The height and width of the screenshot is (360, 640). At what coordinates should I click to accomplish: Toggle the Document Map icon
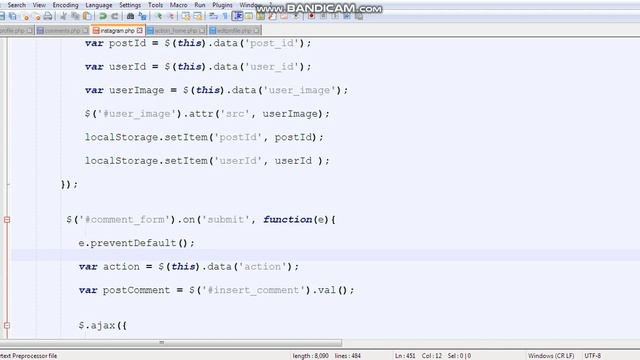pos(260,16)
